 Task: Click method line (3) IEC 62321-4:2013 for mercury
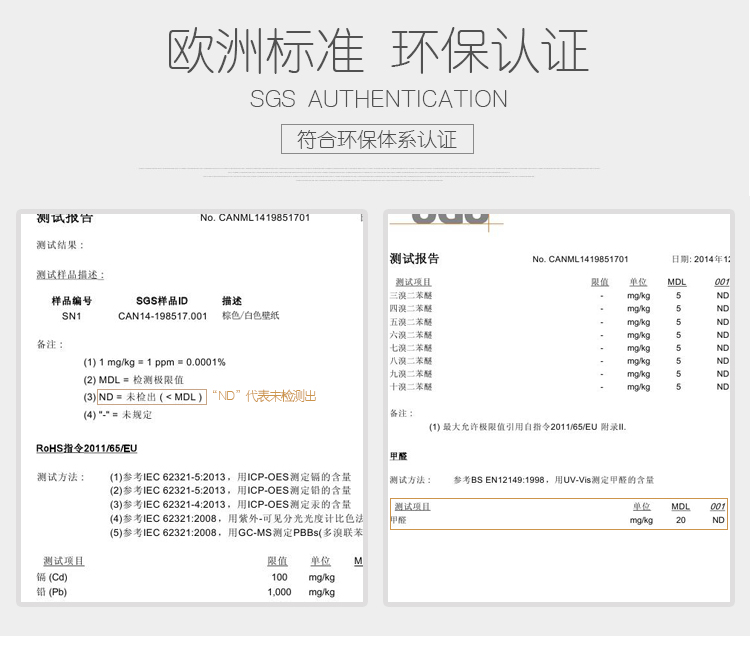click(x=231, y=505)
